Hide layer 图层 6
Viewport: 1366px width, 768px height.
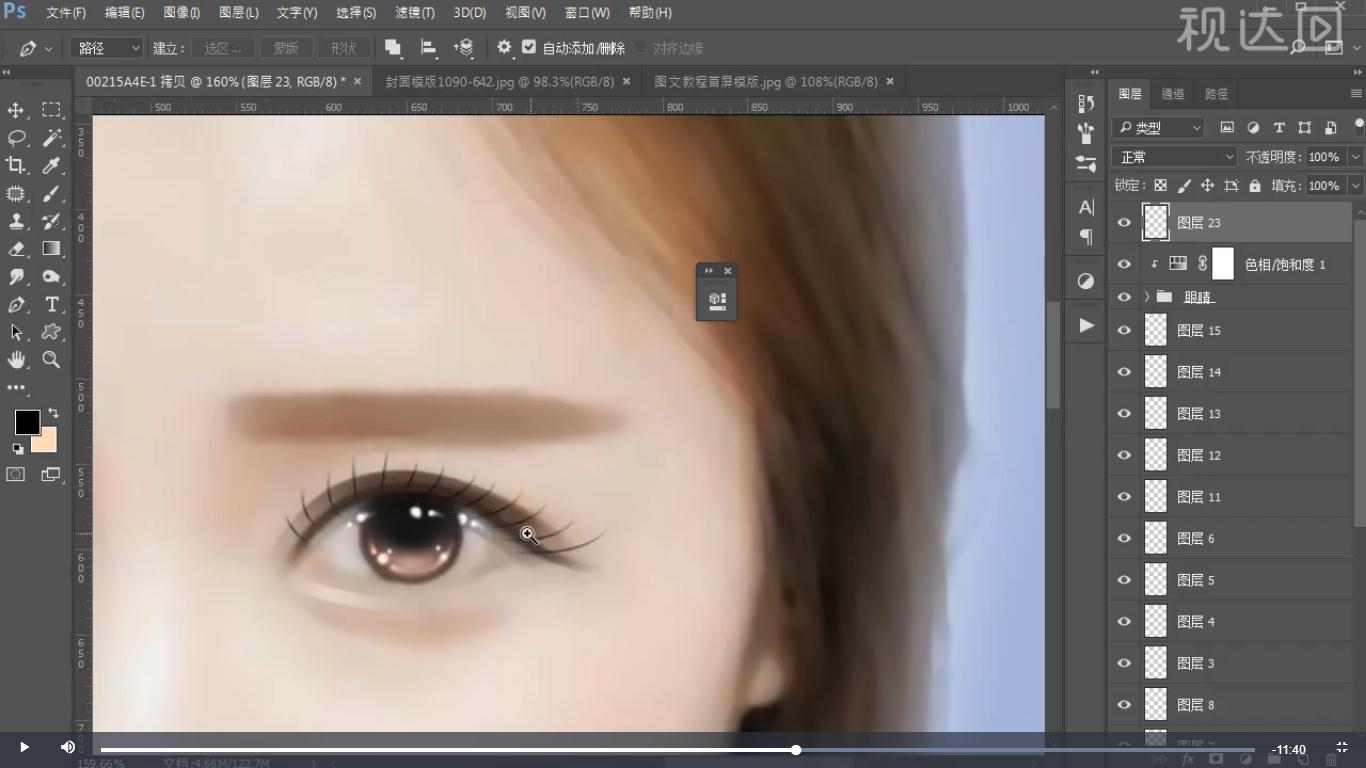1124,538
